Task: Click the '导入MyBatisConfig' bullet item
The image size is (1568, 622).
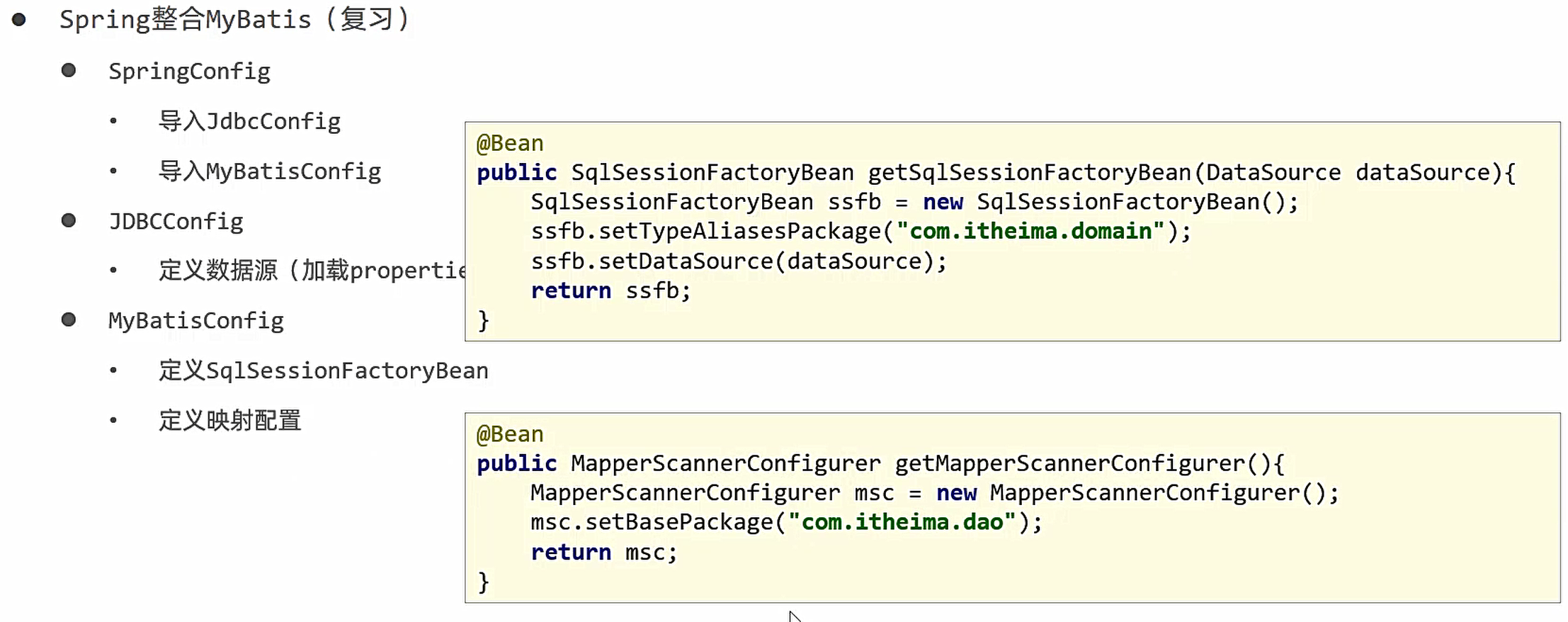Action: click(270, 171)
